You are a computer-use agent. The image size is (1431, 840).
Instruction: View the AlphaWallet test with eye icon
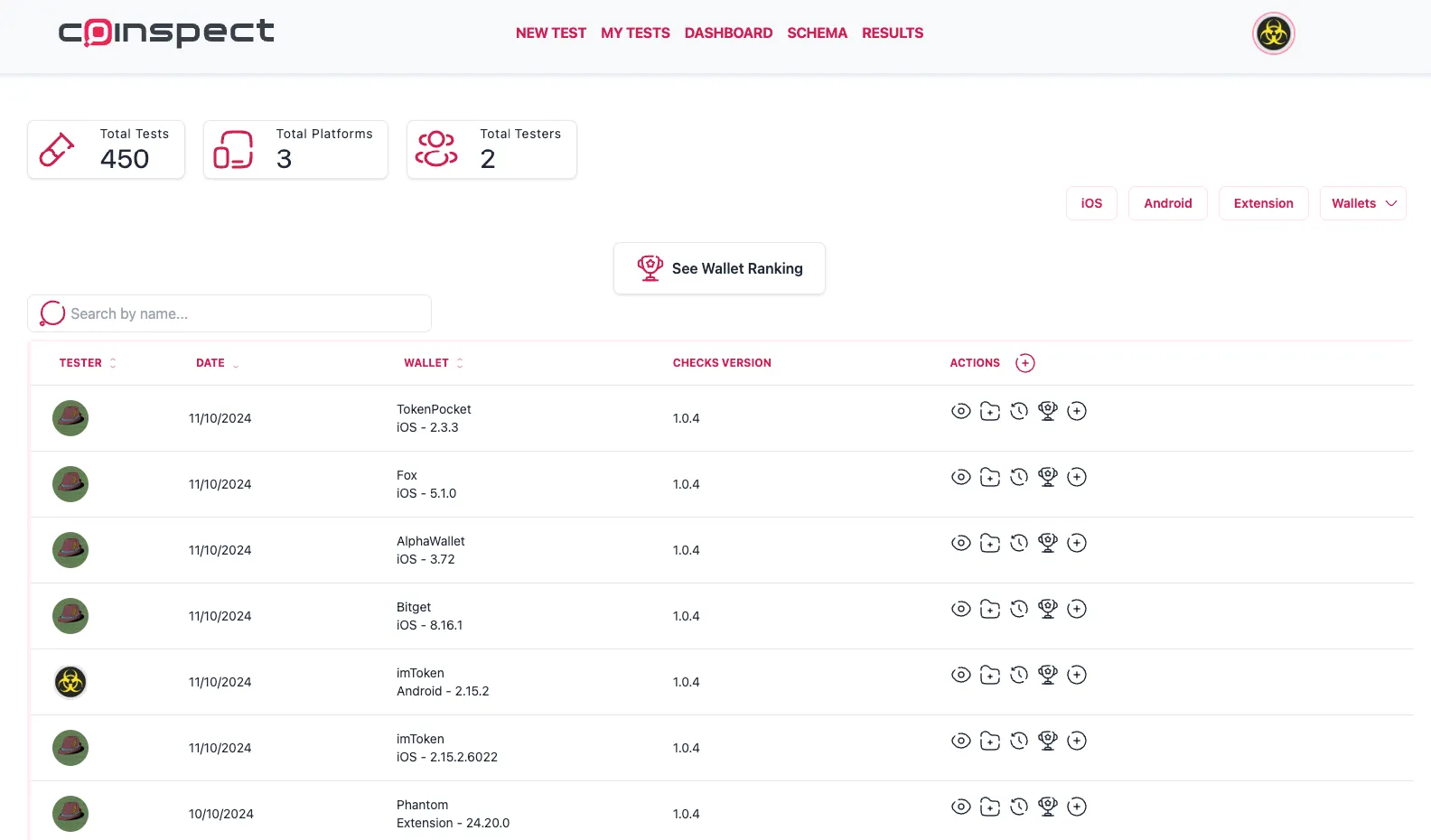[961, 543]
